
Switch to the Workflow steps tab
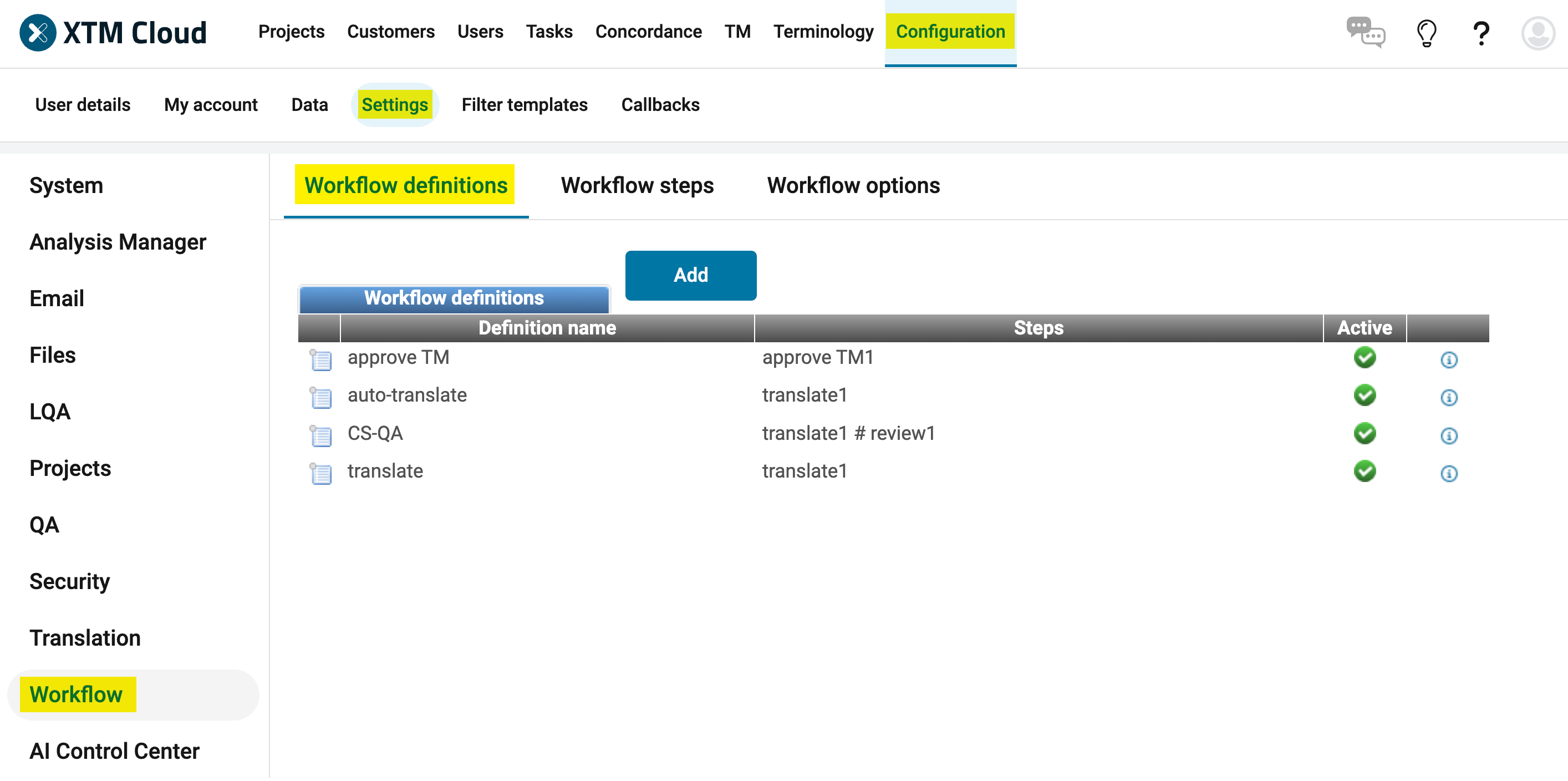click(x=637, y=186)
